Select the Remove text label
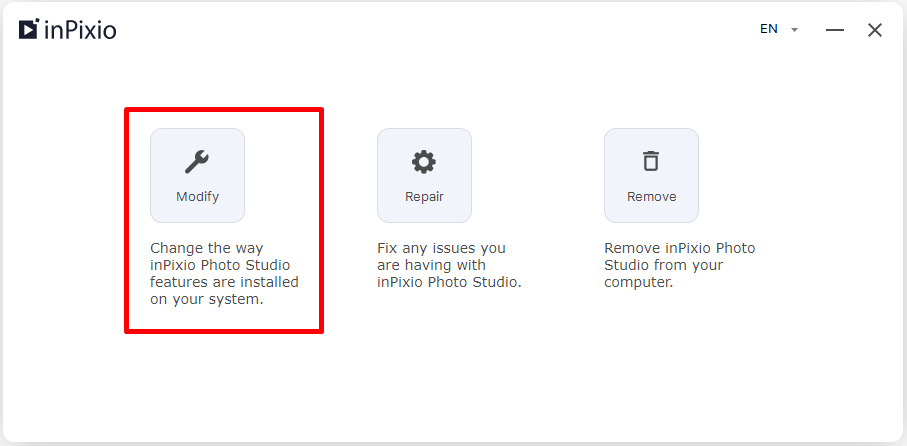Viewport: 907px width, 446px height. 651,197
